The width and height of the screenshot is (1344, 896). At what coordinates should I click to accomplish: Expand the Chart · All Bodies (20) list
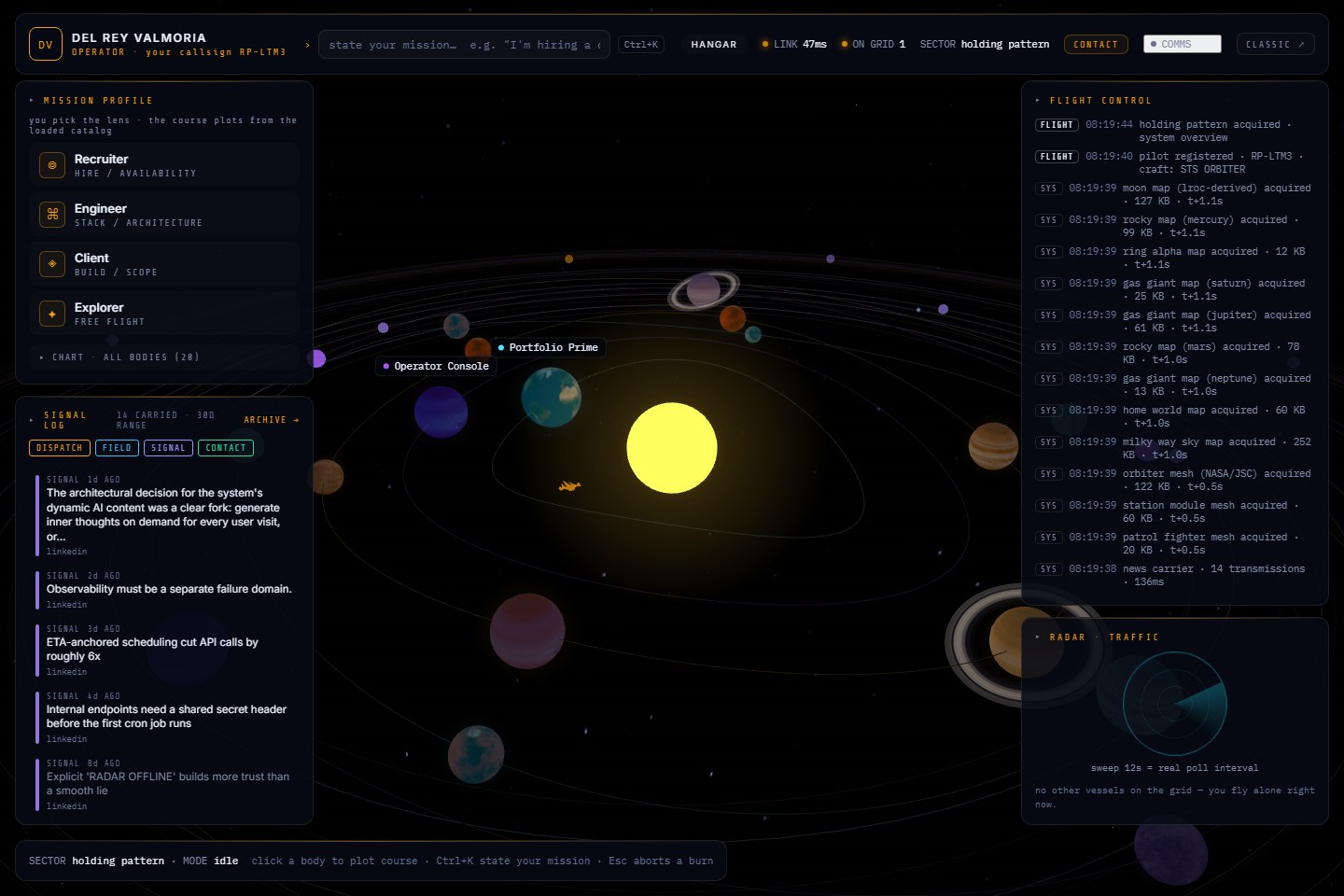click(164, 357)
